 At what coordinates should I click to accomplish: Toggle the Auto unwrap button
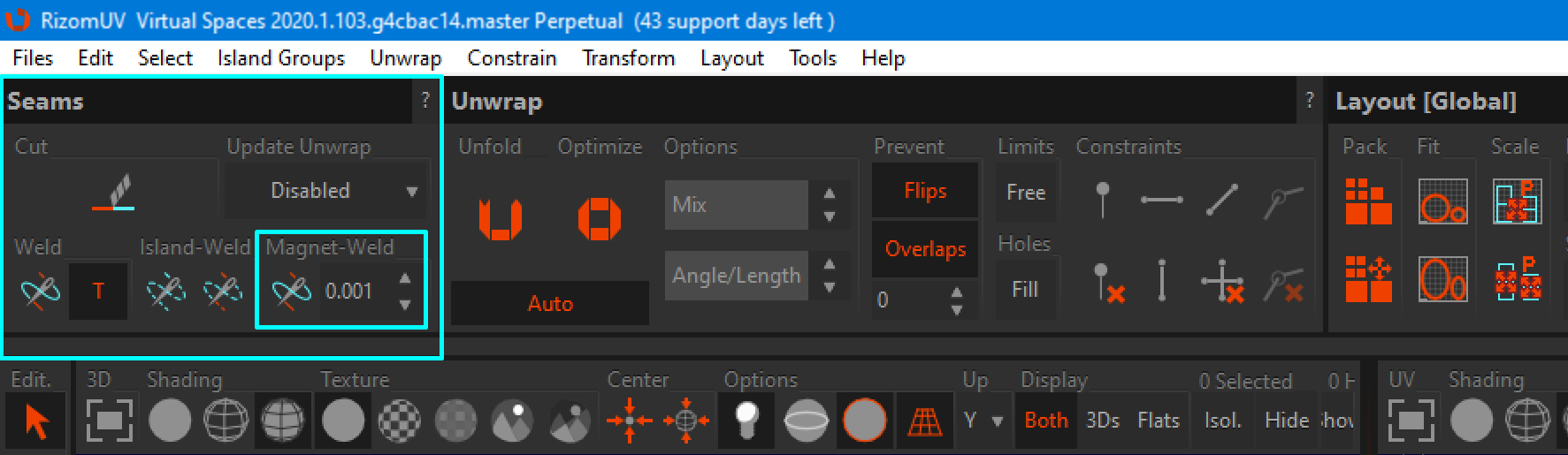[550, 304]
